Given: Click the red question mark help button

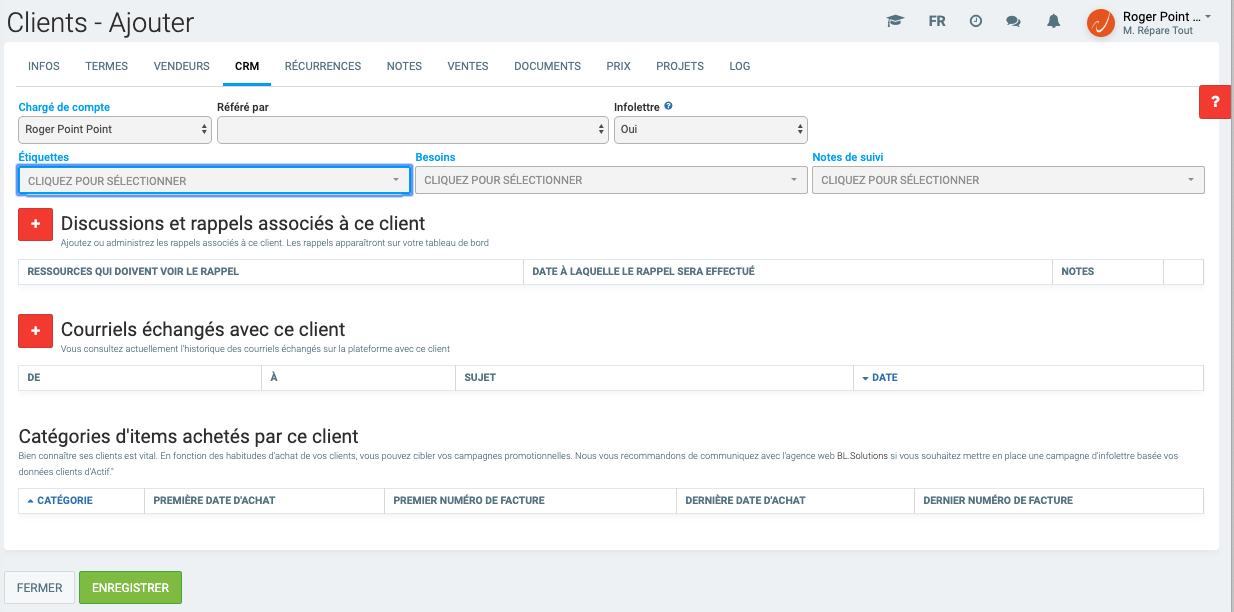Looking at the screenshot, I should pyautogui.click(x=1215, y=102).
